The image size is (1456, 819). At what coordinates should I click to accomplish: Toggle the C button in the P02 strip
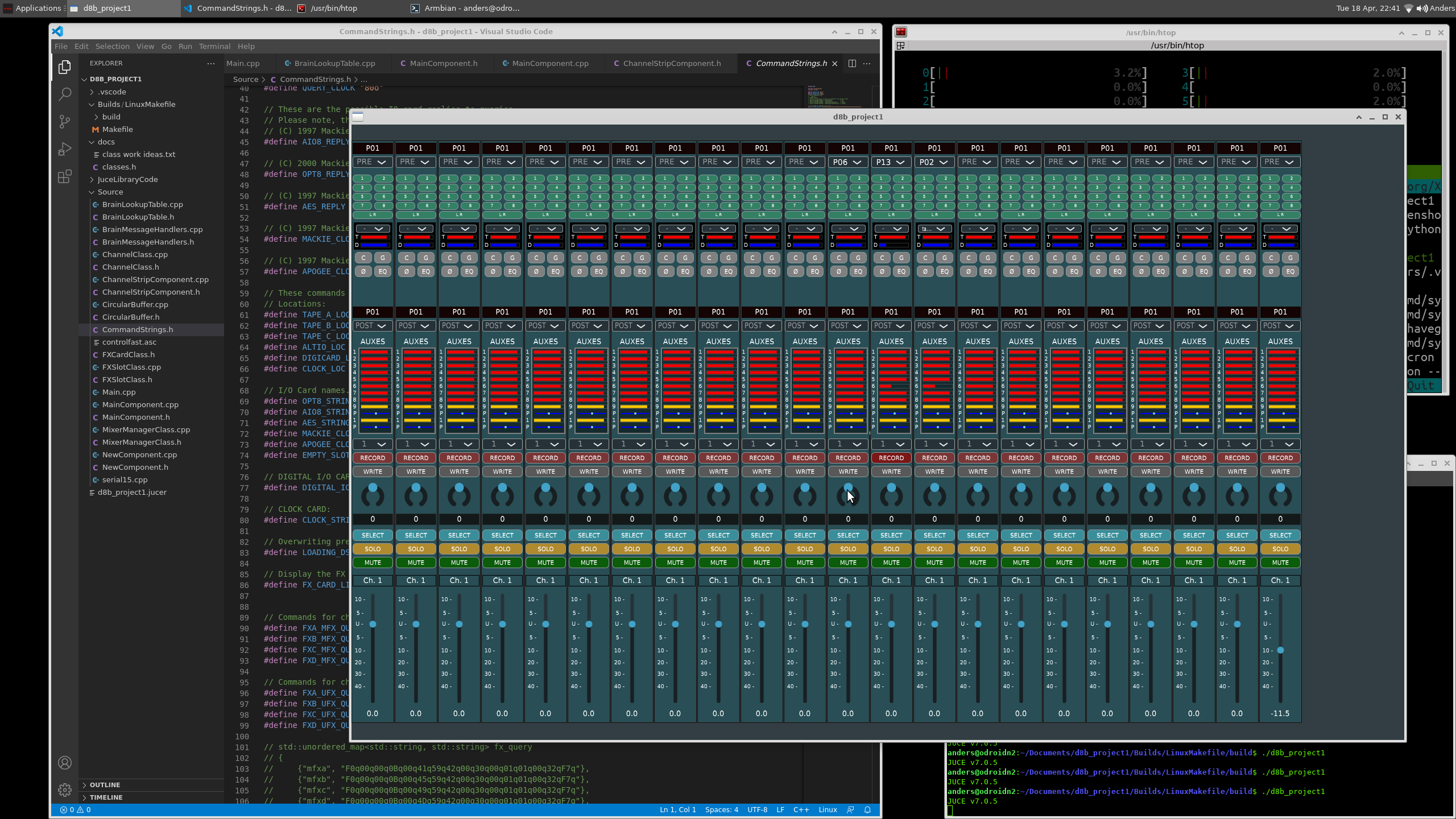[x=925, y=258]
